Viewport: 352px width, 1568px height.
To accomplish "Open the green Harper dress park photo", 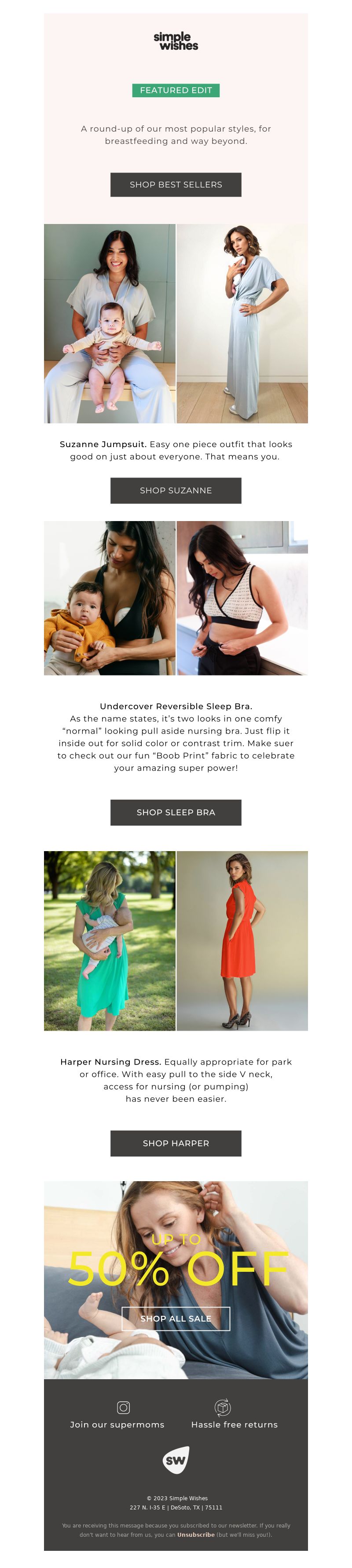I will pos(110,940).
